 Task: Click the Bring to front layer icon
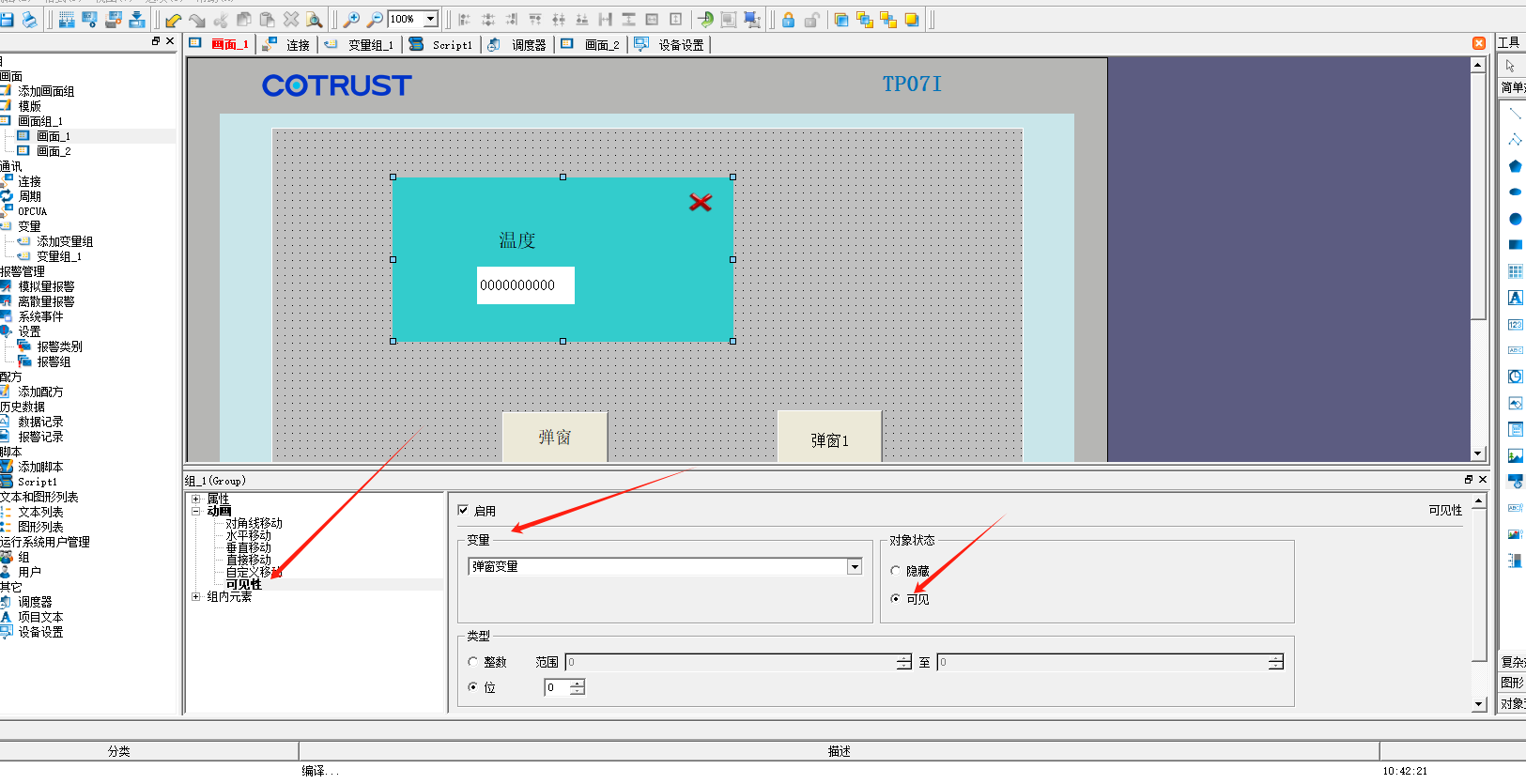(x=841, y=19)
